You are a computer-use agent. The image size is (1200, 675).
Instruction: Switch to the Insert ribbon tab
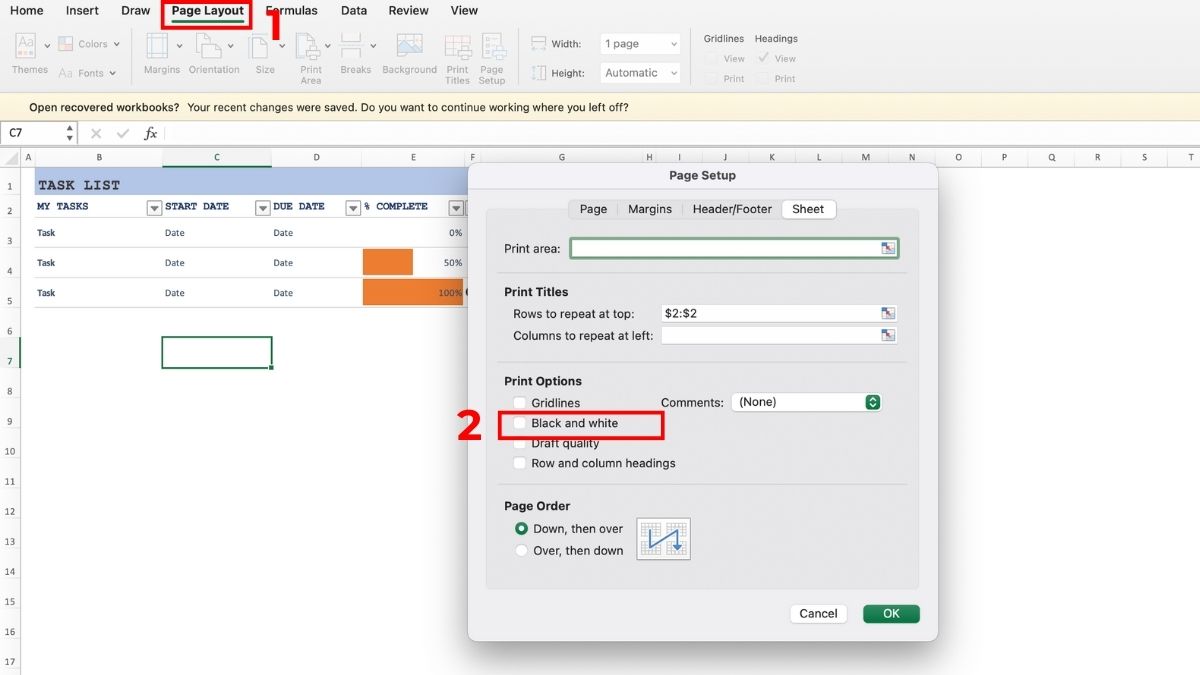point(82,11)
